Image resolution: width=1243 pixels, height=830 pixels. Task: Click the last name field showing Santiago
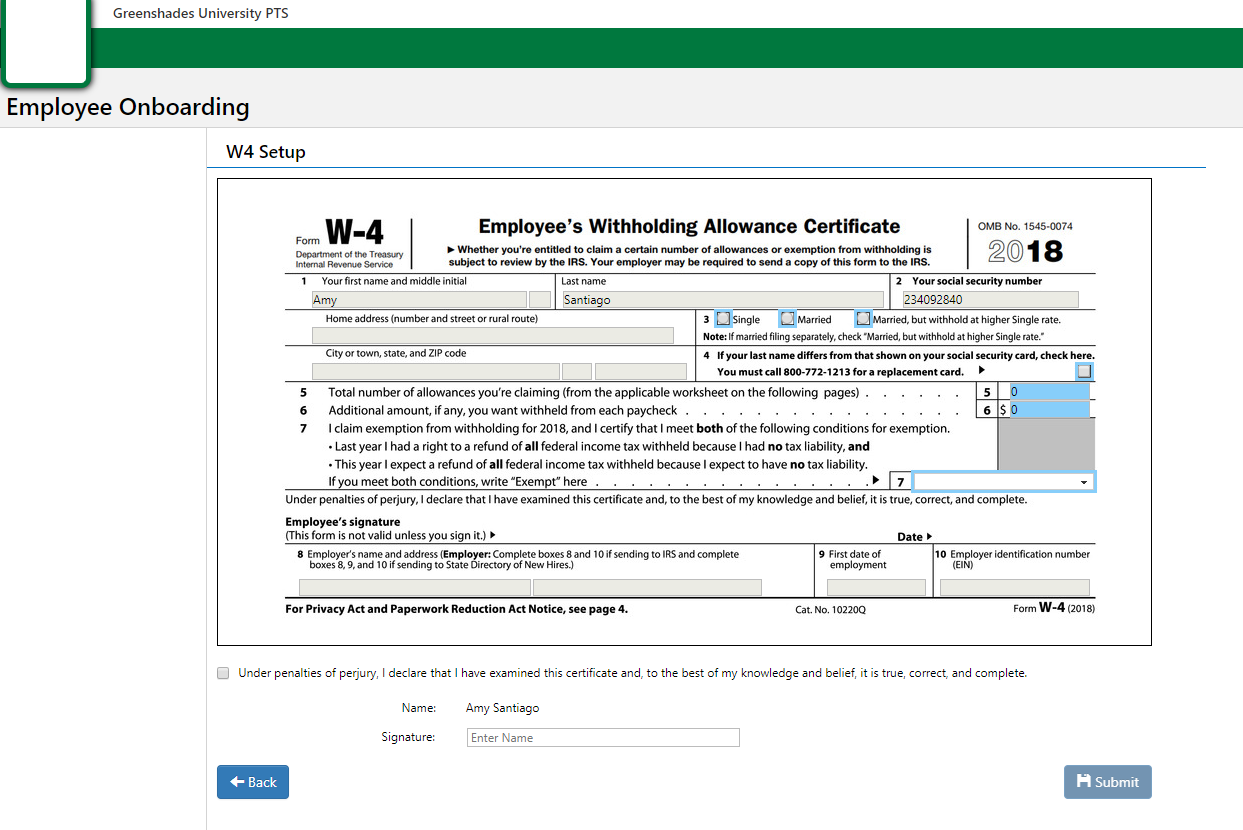point(722,299)
